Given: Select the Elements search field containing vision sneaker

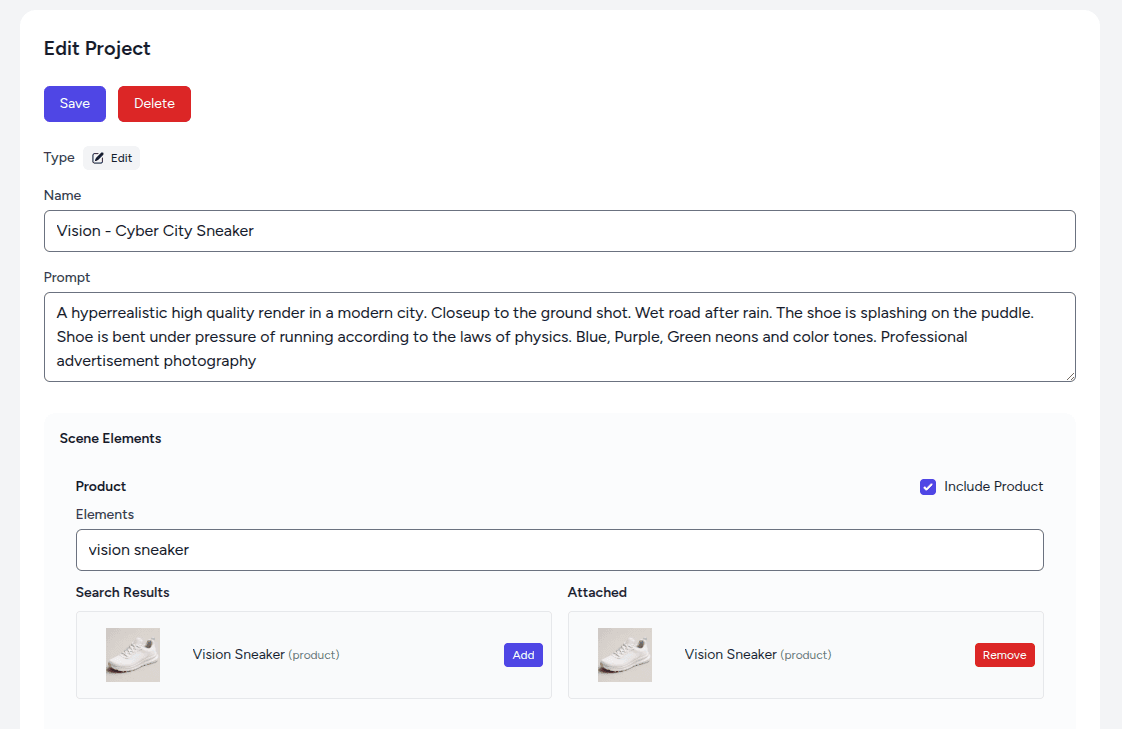Looking at the screenshot, I should [x=560, y=550].
